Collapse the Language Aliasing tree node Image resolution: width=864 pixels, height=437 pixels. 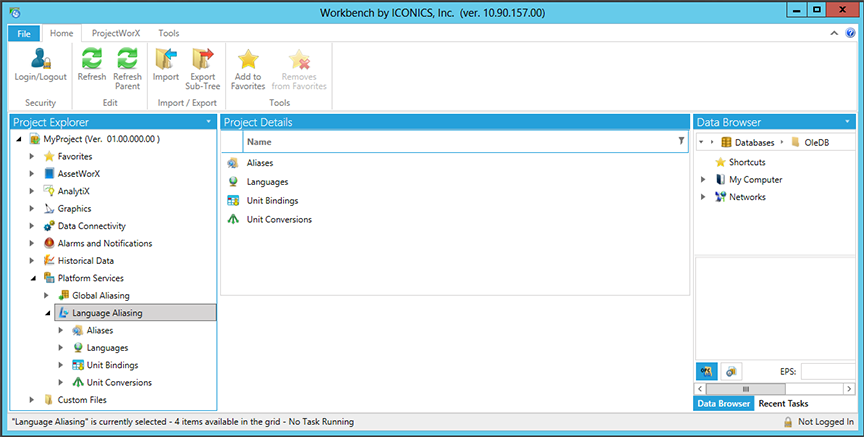pyautogui.click(x=47, y=313)
